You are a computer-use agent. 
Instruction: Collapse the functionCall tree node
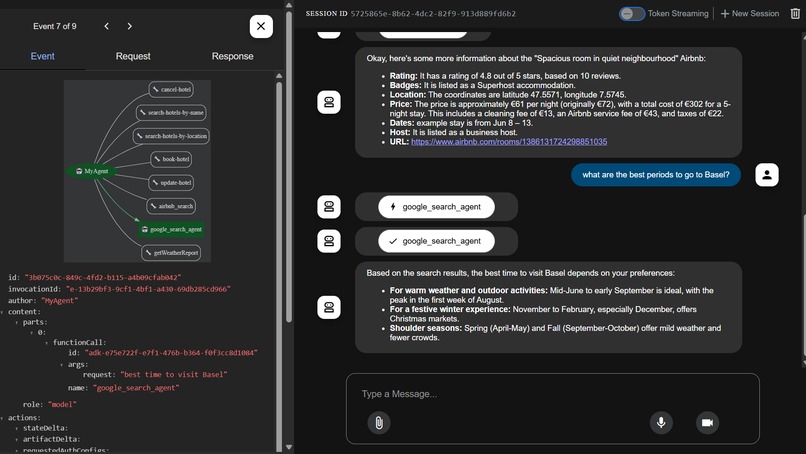coord(46,342)
